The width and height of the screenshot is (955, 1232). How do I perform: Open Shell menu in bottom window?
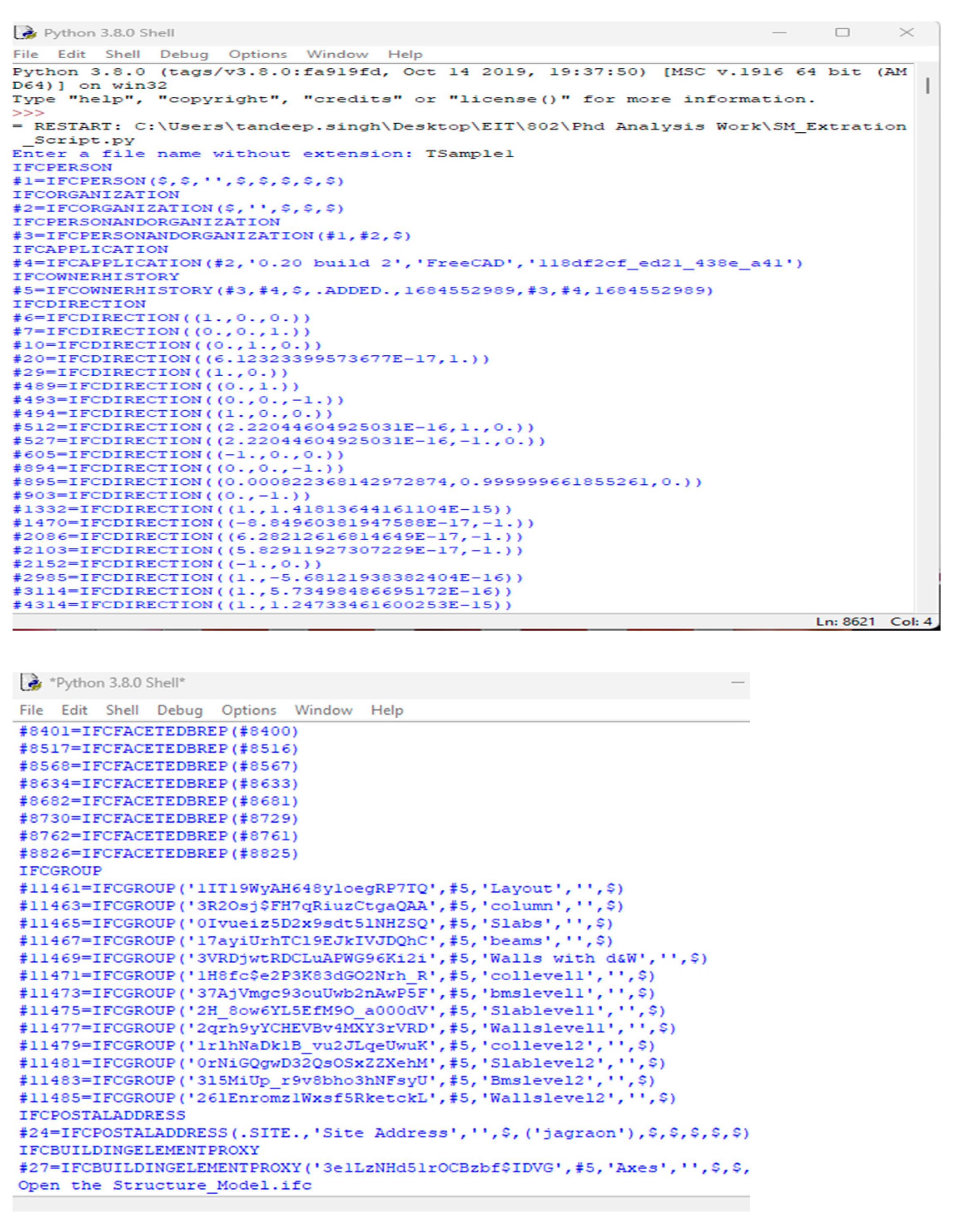point(122,710)
